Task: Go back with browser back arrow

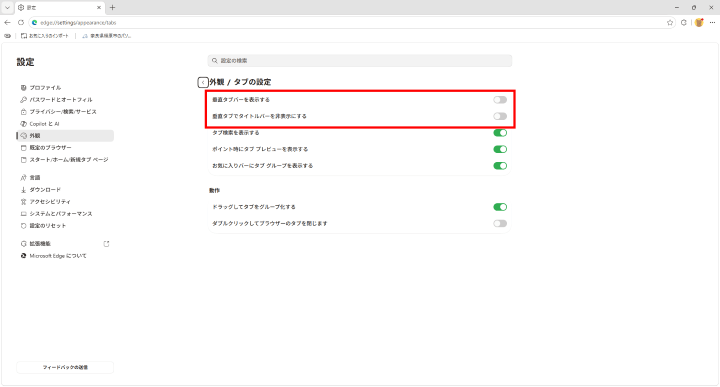Action: click(x=7, y=22)
